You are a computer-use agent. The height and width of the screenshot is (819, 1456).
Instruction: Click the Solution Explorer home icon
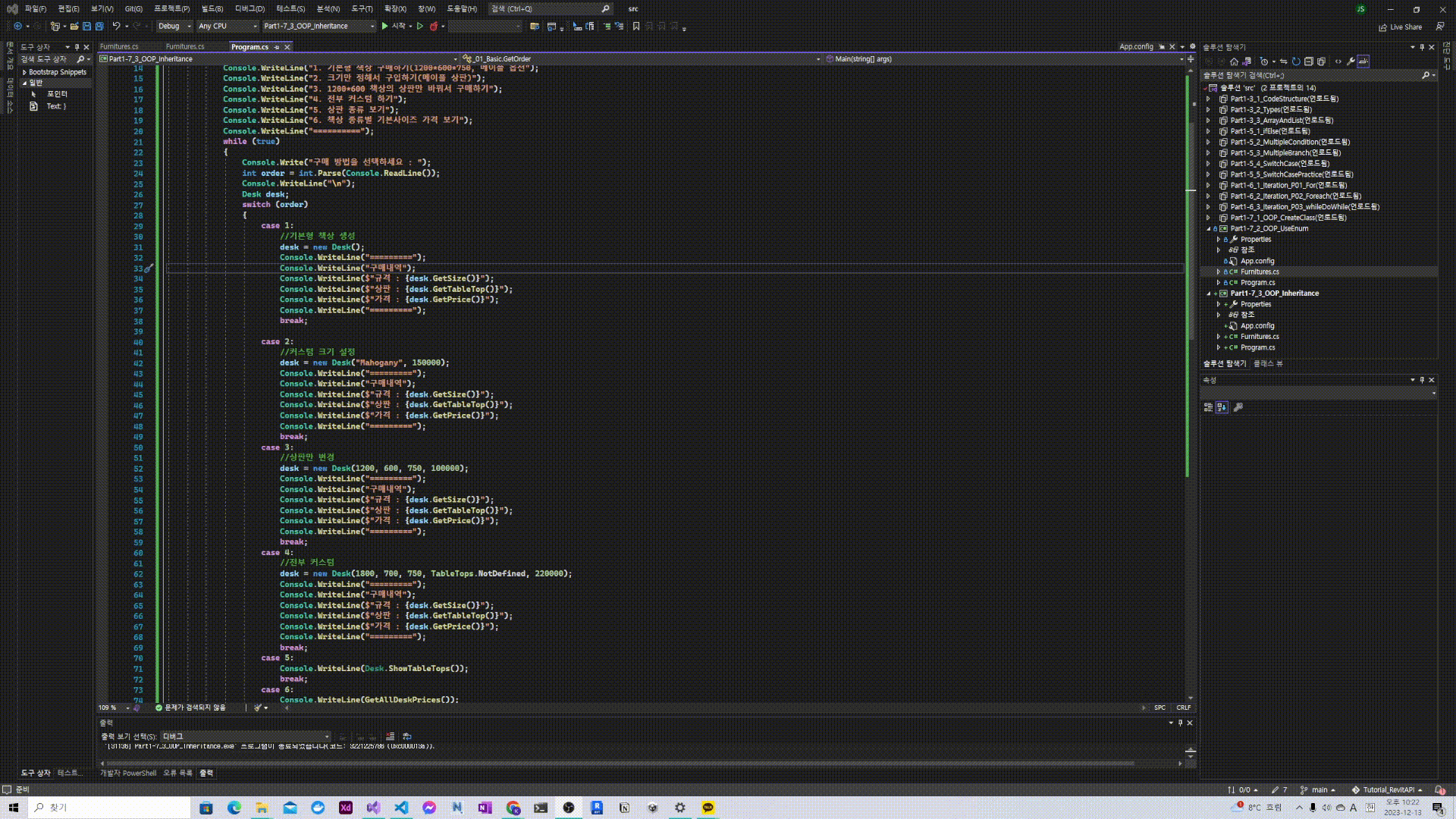click(x=1234, y=61)
